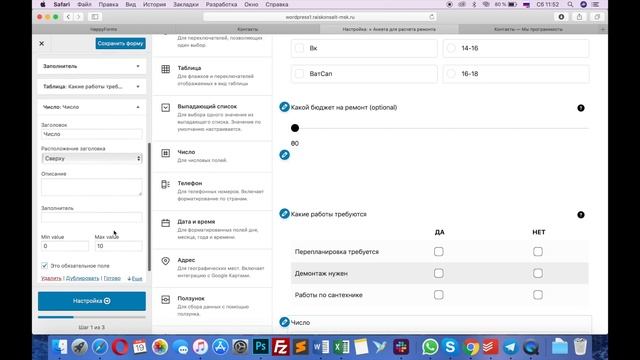Switch to the 'HappyForms' browser tab

coord(104,29)
